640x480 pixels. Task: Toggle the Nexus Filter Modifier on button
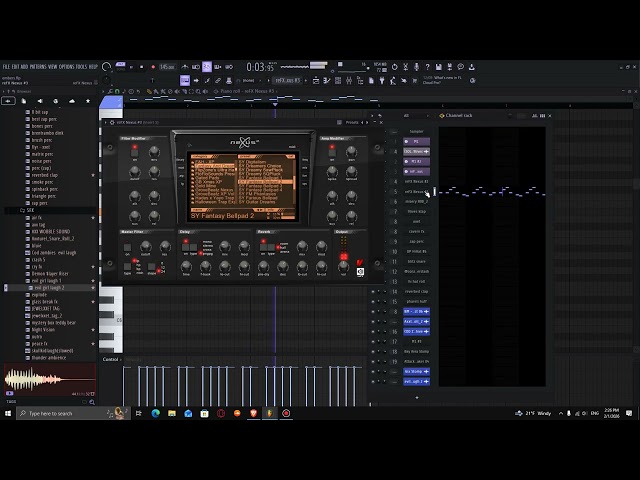pos(134,153)
